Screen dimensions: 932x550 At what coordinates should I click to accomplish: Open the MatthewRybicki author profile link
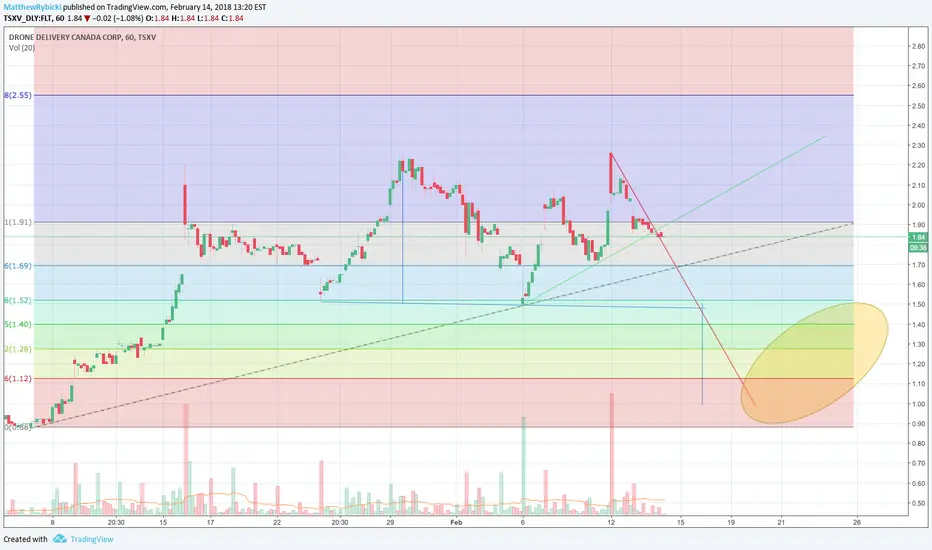32,7
